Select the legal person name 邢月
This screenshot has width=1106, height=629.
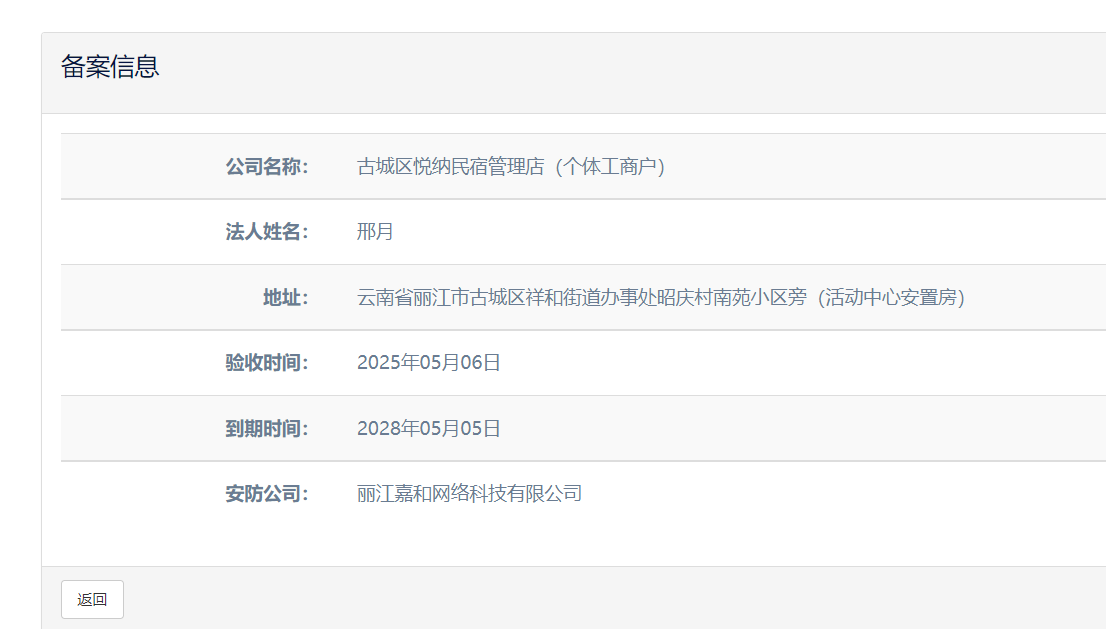click(375, 232)
